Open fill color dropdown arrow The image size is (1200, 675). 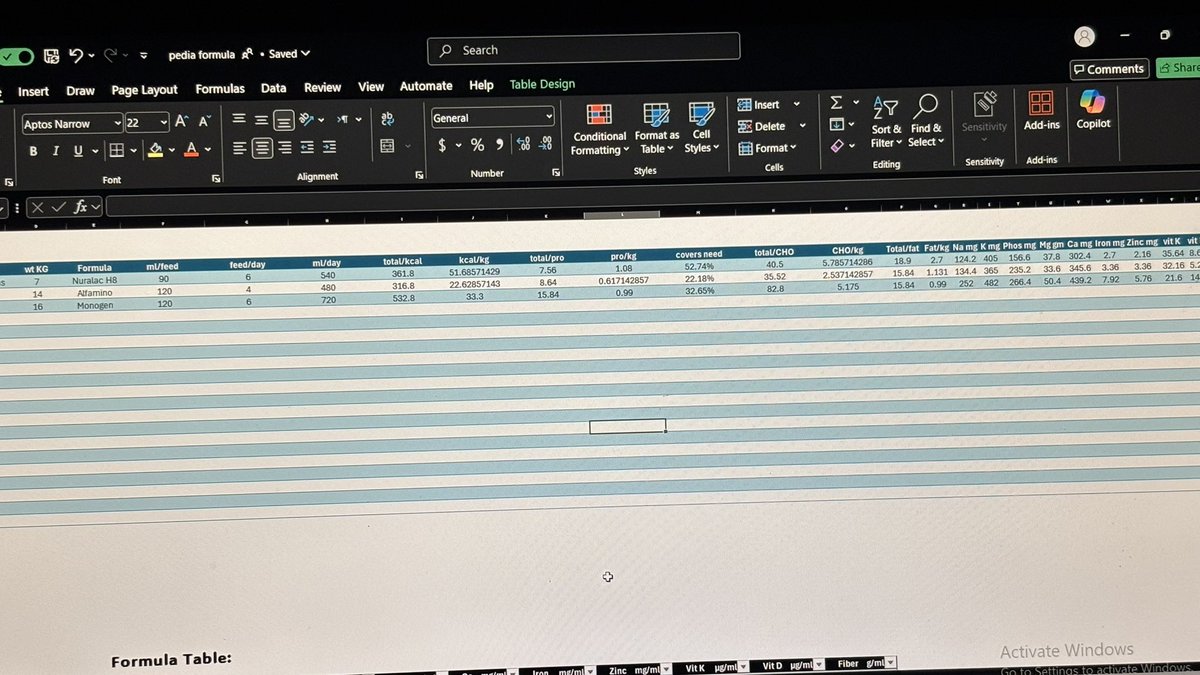[171, 150]
